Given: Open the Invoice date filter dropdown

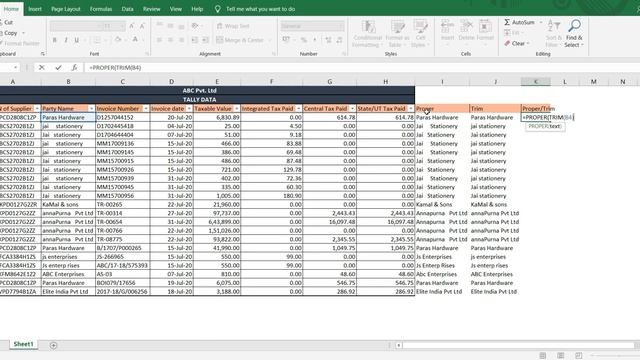Looking at the screenshot, I should [189, 109].
